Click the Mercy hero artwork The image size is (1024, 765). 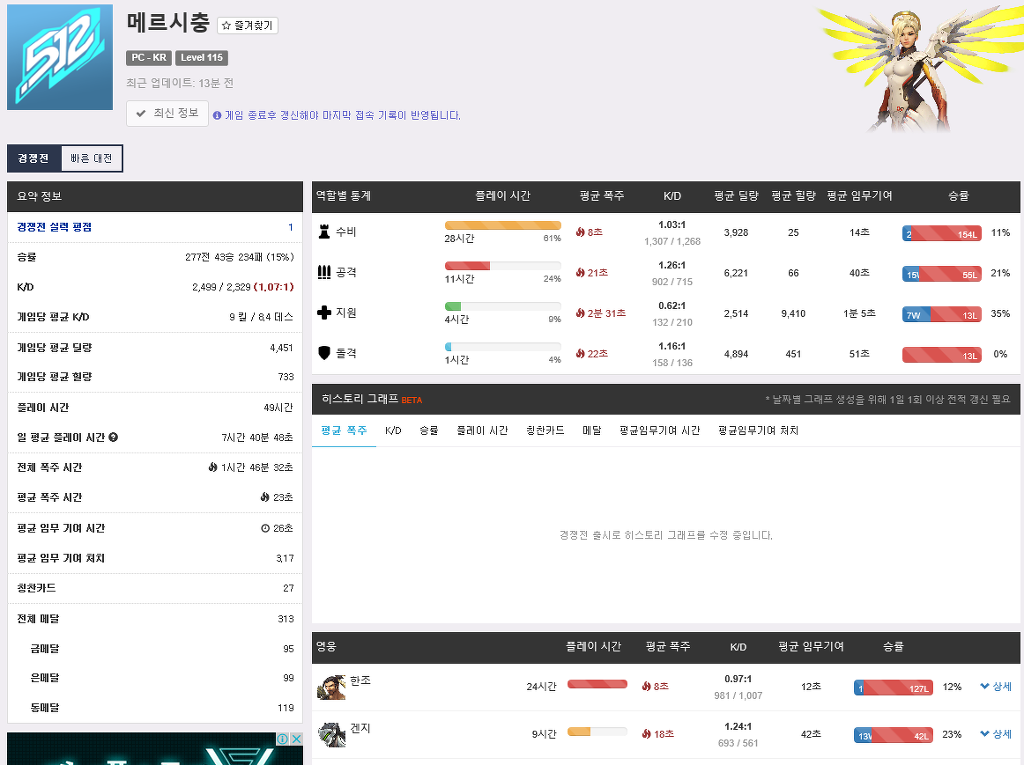point(920,67)
